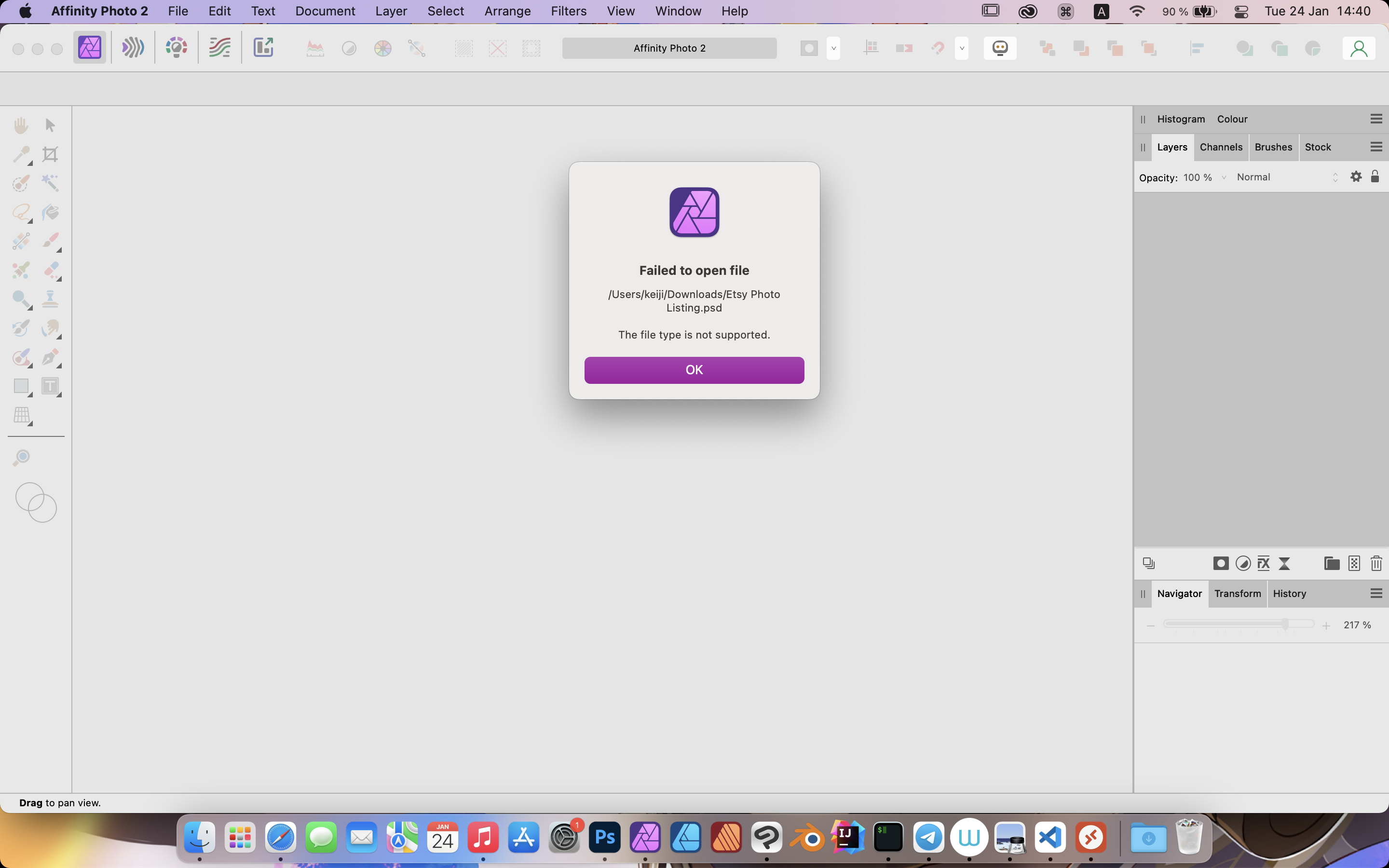The width and height of the screenshot is (1389, 868).
Task: Expand the Opacity value dropdown
Action: click(1224, 177)
